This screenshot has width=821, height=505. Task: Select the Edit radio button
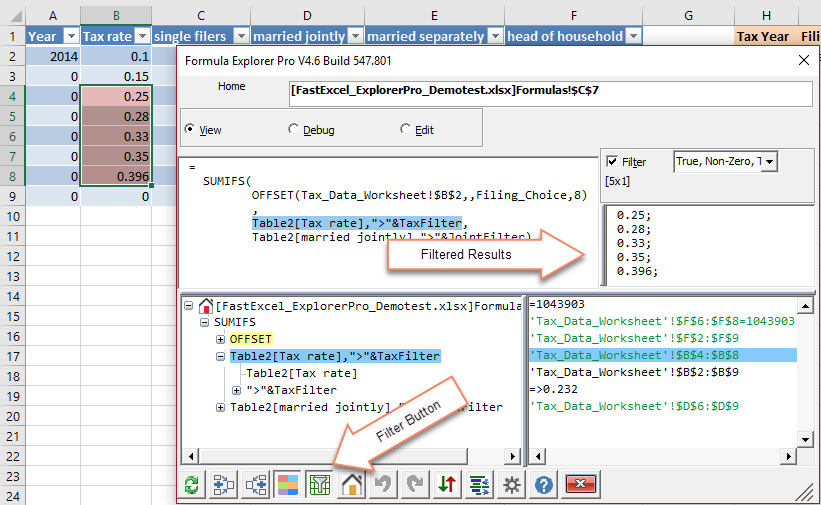click(x=405, y=129)
